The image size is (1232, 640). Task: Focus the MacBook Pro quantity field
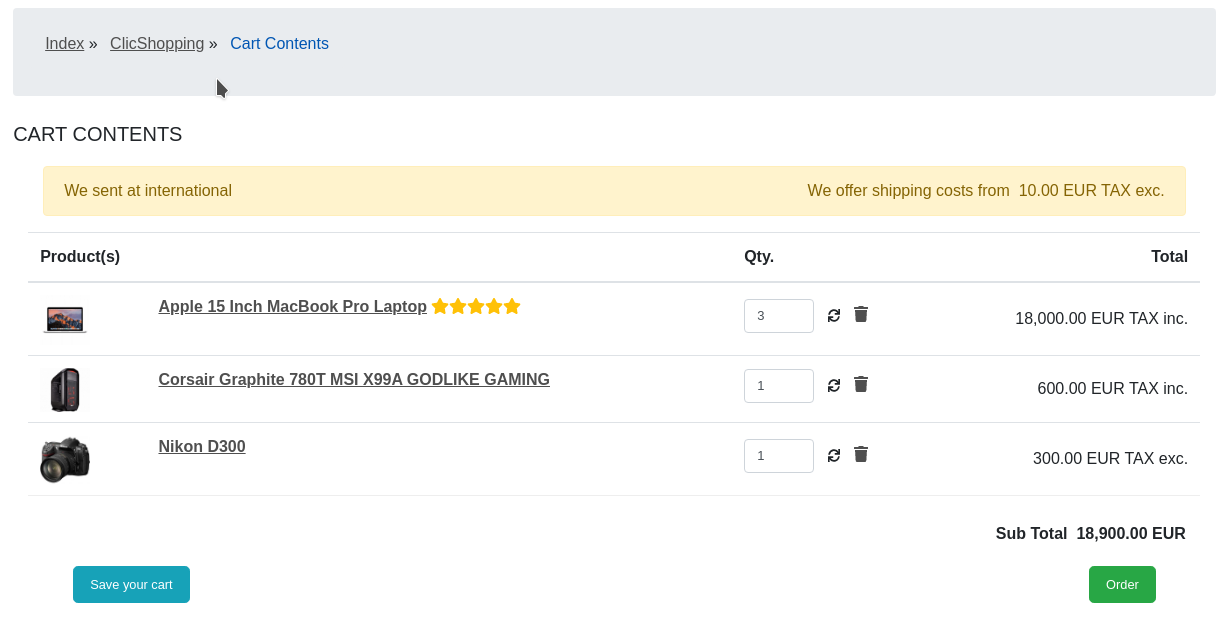pos(779,316)
